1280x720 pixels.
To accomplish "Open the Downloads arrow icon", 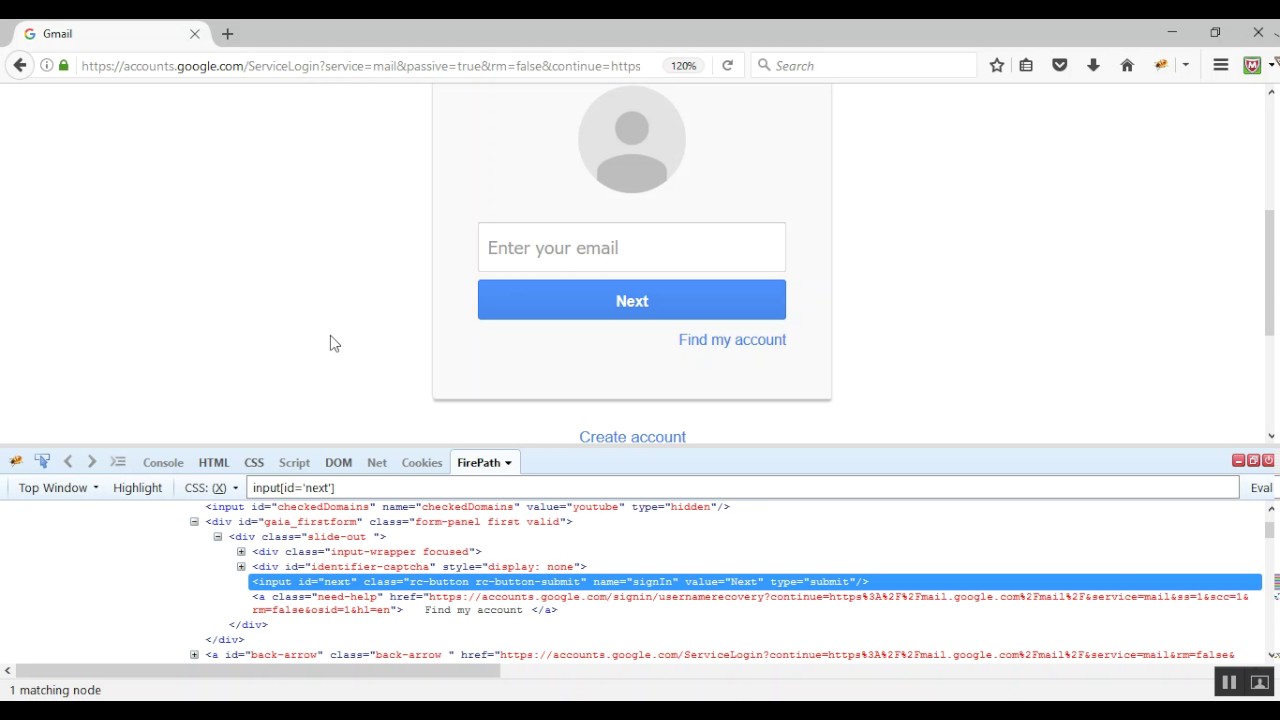I will click(x=1093, y=65).
